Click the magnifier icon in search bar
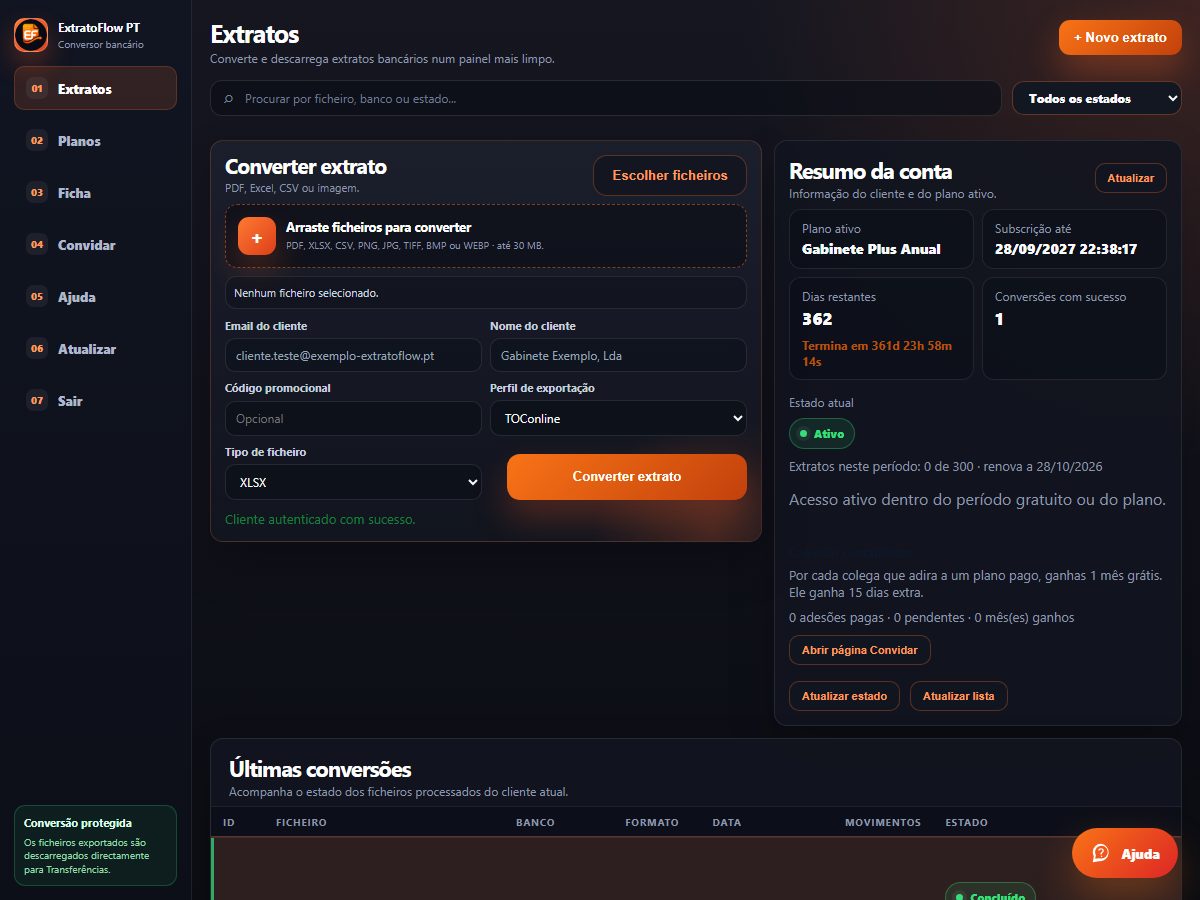The image size is (1200, 900). (228, 99)
